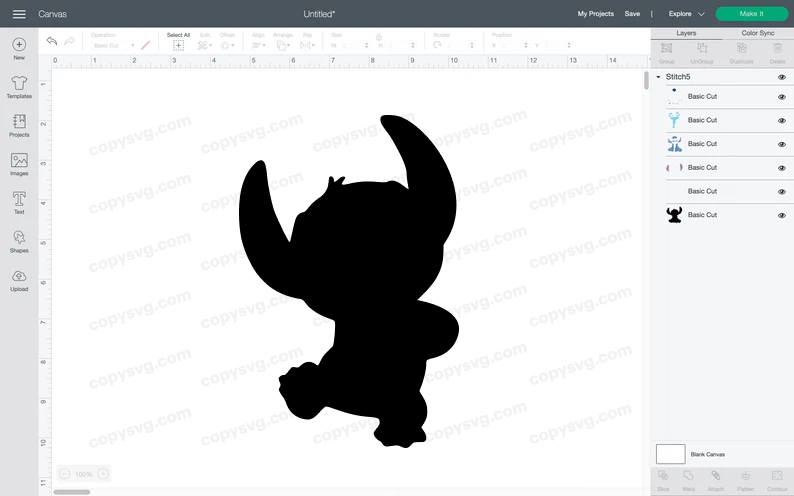Click the green Make It button
Viewport: 794px width, 496px height.
[x=751, y=14]
